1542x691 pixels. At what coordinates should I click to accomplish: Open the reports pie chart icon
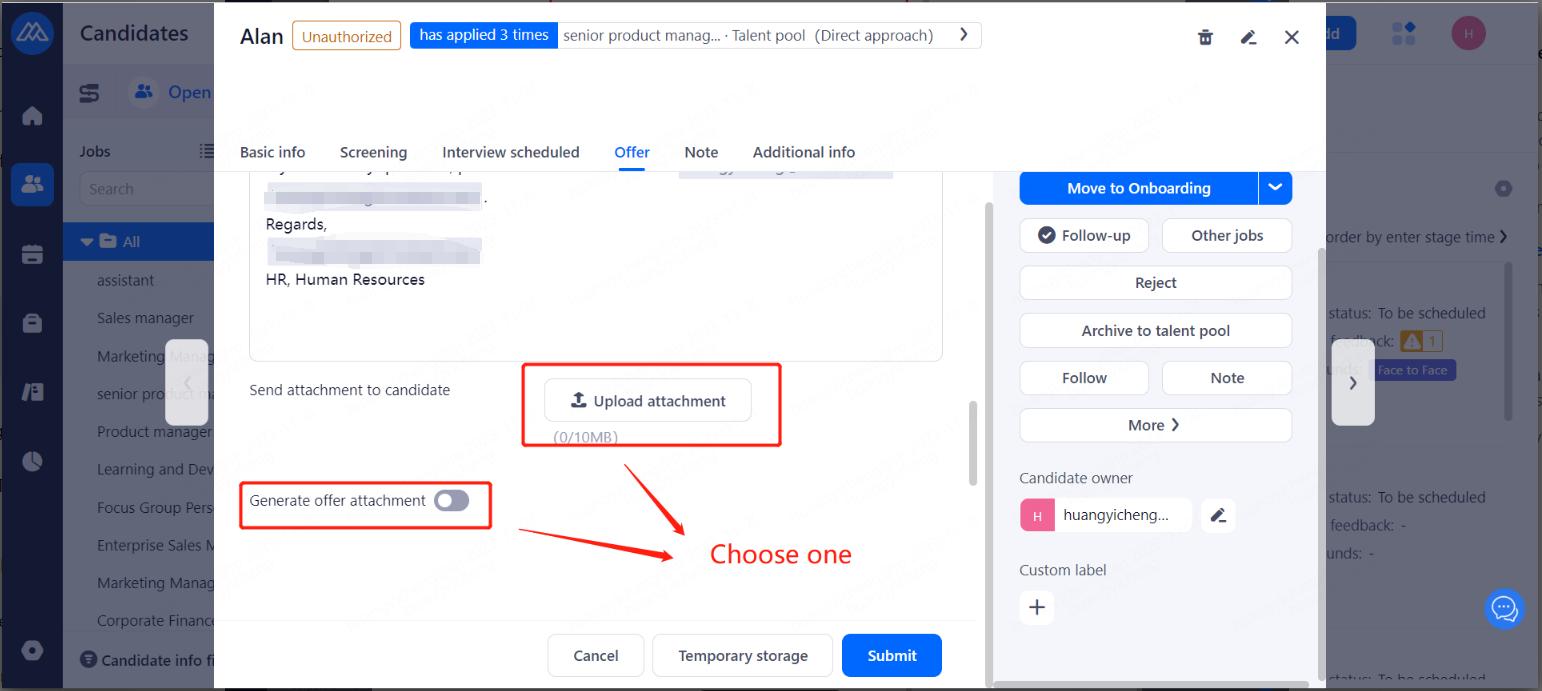click(32, 461)
